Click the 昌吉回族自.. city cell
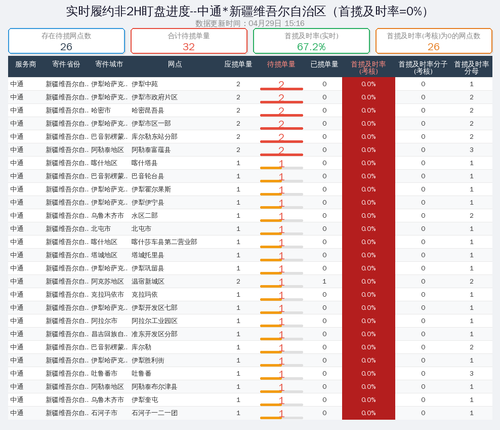500x430 pixels. click(109, 334)
